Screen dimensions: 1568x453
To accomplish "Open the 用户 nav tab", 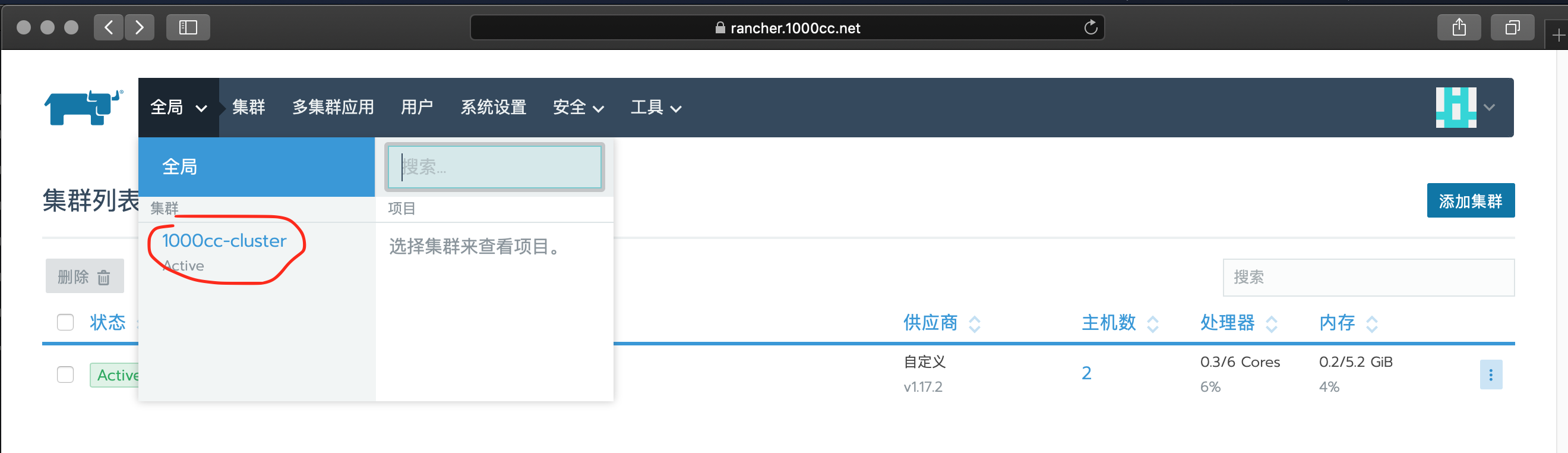I will pos(417,107).
